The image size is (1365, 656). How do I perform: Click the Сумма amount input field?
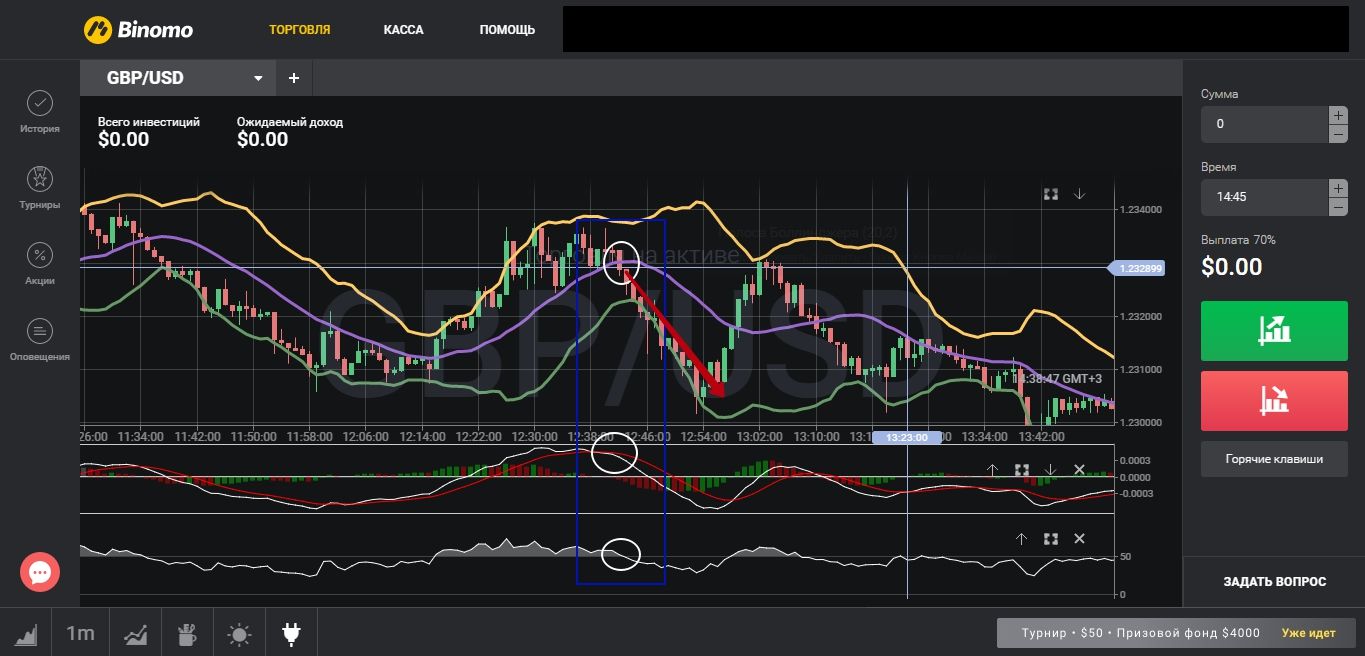tap(1264, 124)
